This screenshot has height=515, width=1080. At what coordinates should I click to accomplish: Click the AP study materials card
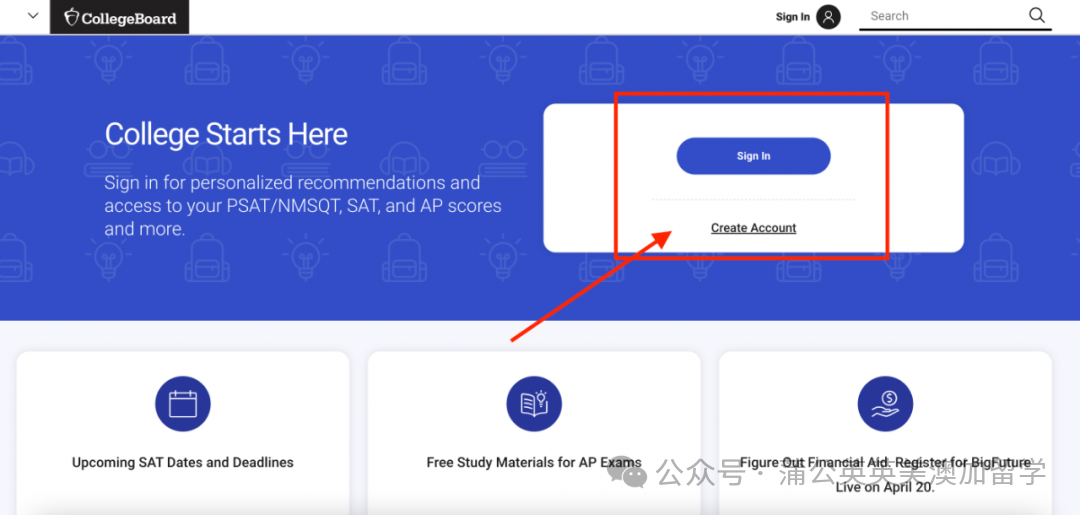pos(534,433)
